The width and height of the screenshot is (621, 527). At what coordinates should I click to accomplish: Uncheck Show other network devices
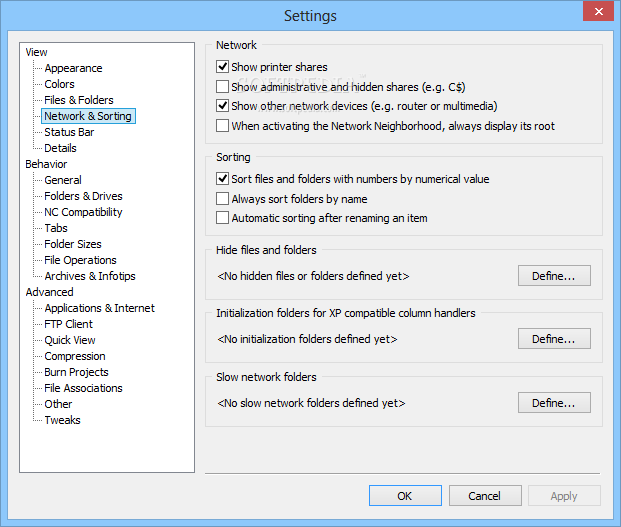[x=222, y=106]
